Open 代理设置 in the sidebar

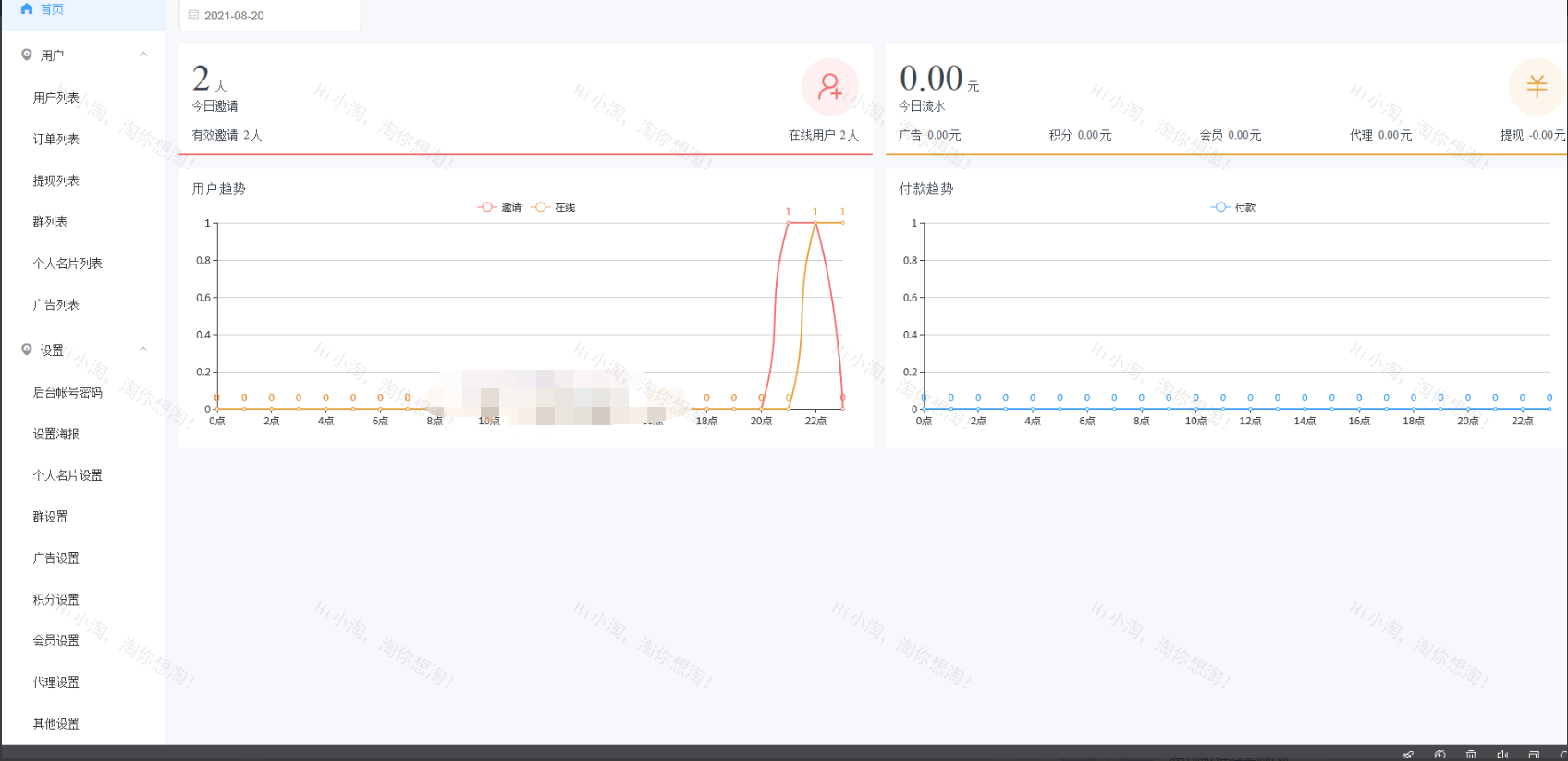[x=56, y=681]
